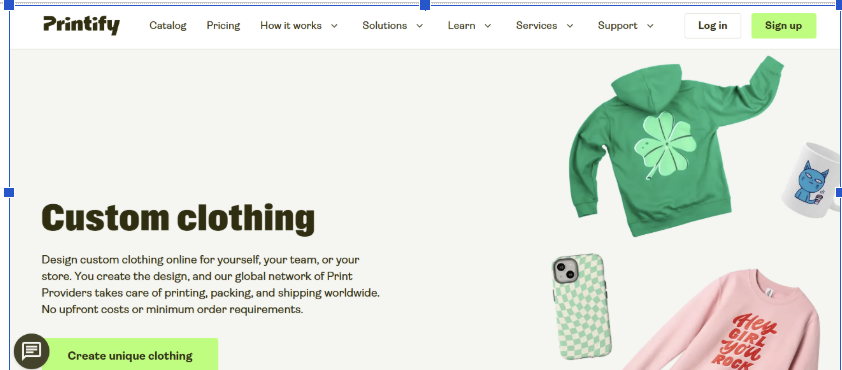
Task: Click the Log in button
Action: click(x=713, y=26)
